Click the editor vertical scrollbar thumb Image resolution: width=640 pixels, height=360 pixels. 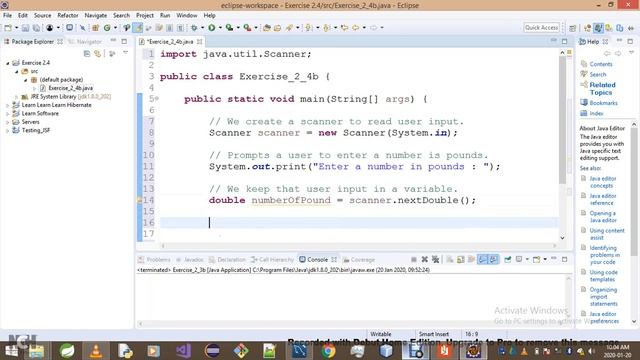click(562, 120)
